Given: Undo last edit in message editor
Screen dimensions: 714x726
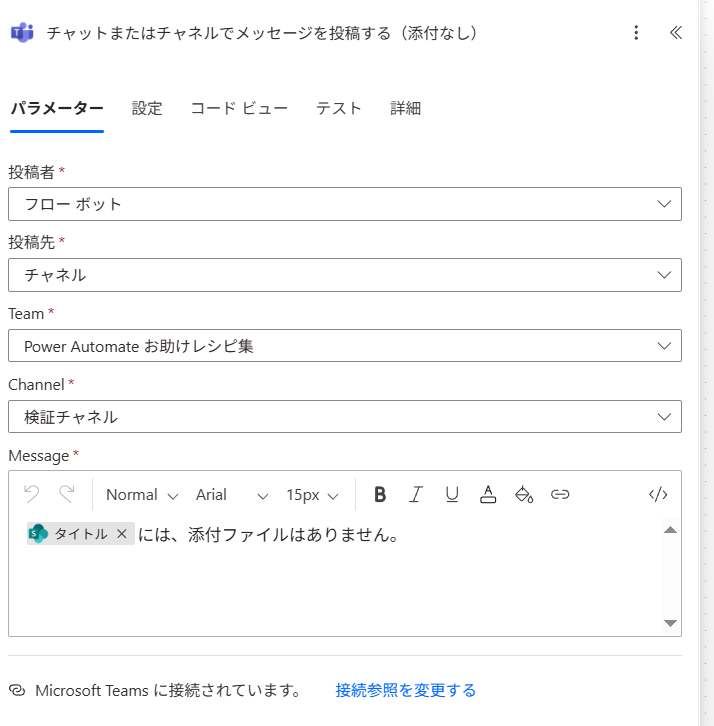Looking at the screenshot, I should point(31,494).
